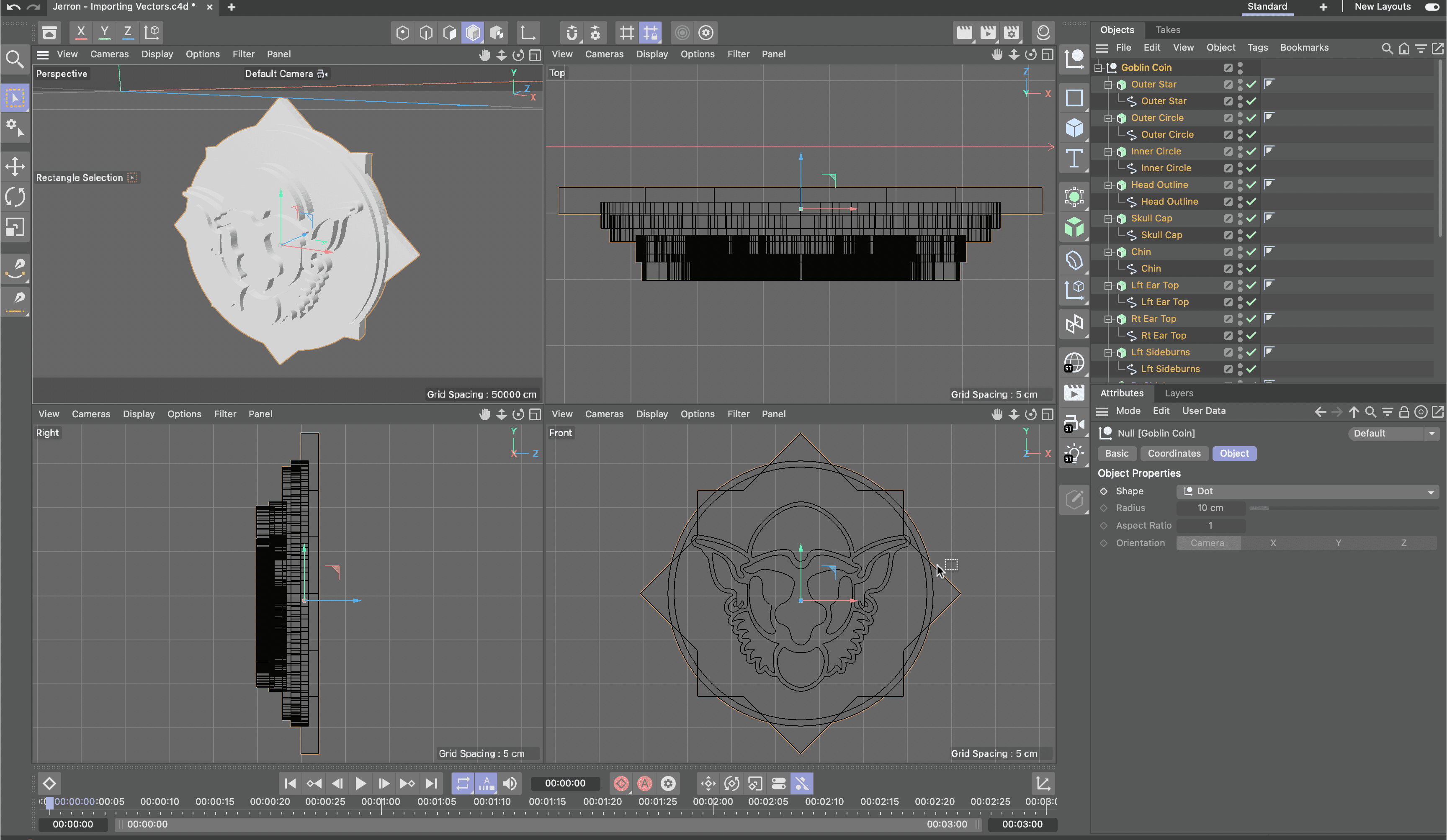Click the Text spline tool icon

[x=1074, y=158]
